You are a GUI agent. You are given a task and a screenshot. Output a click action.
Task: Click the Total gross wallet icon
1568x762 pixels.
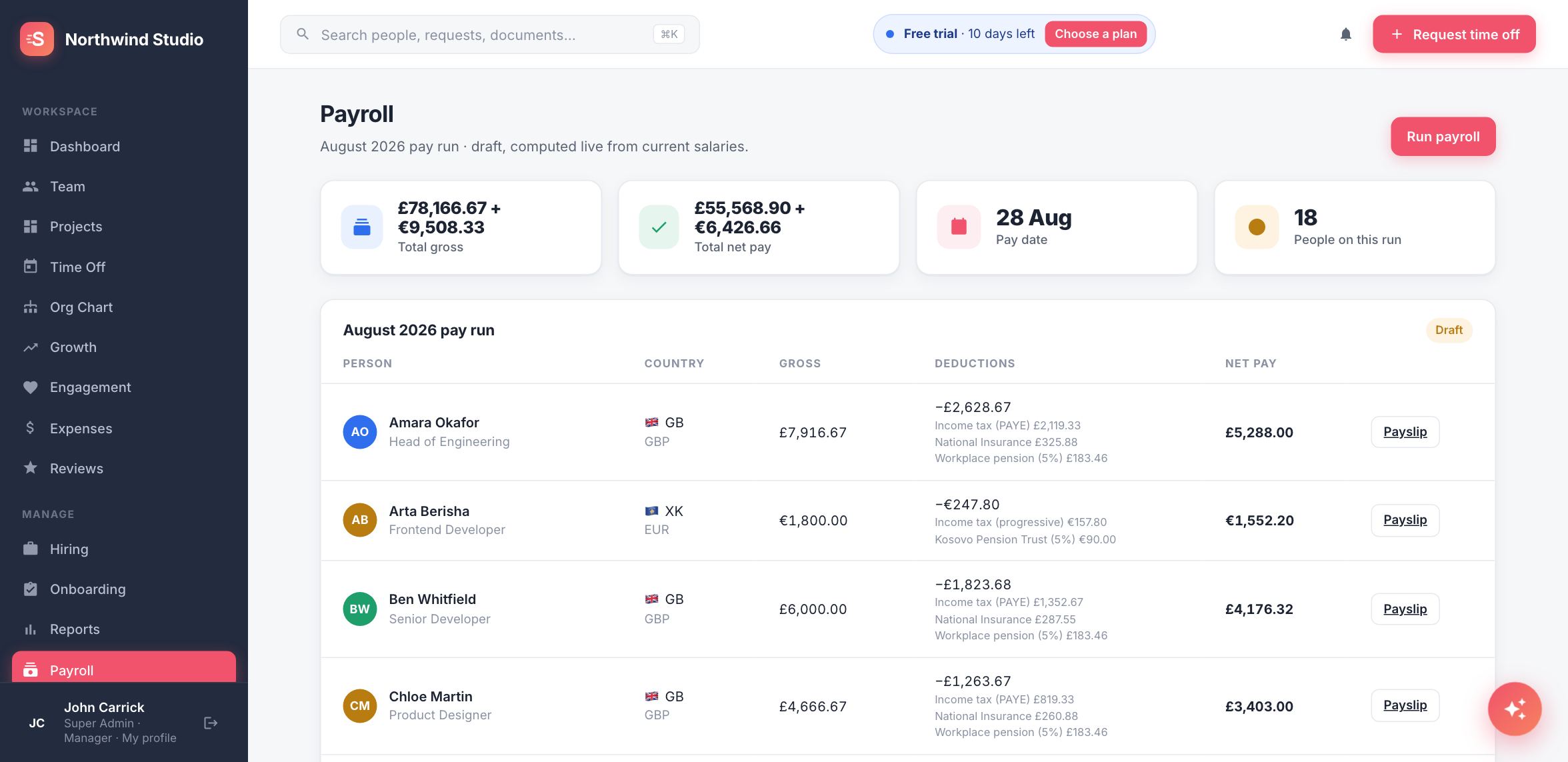(x=362, y=227)
